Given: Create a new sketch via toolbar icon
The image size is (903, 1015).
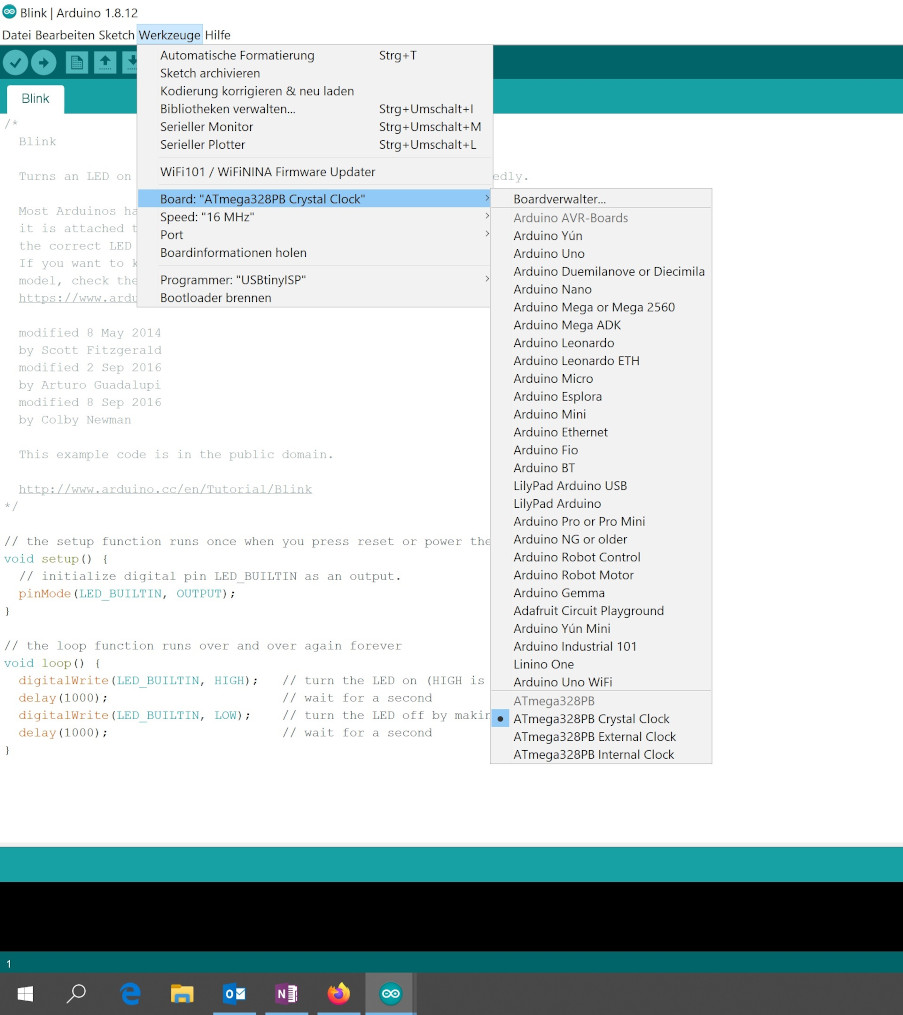Looking at the screenshot, I should click(x=76, y=61).
